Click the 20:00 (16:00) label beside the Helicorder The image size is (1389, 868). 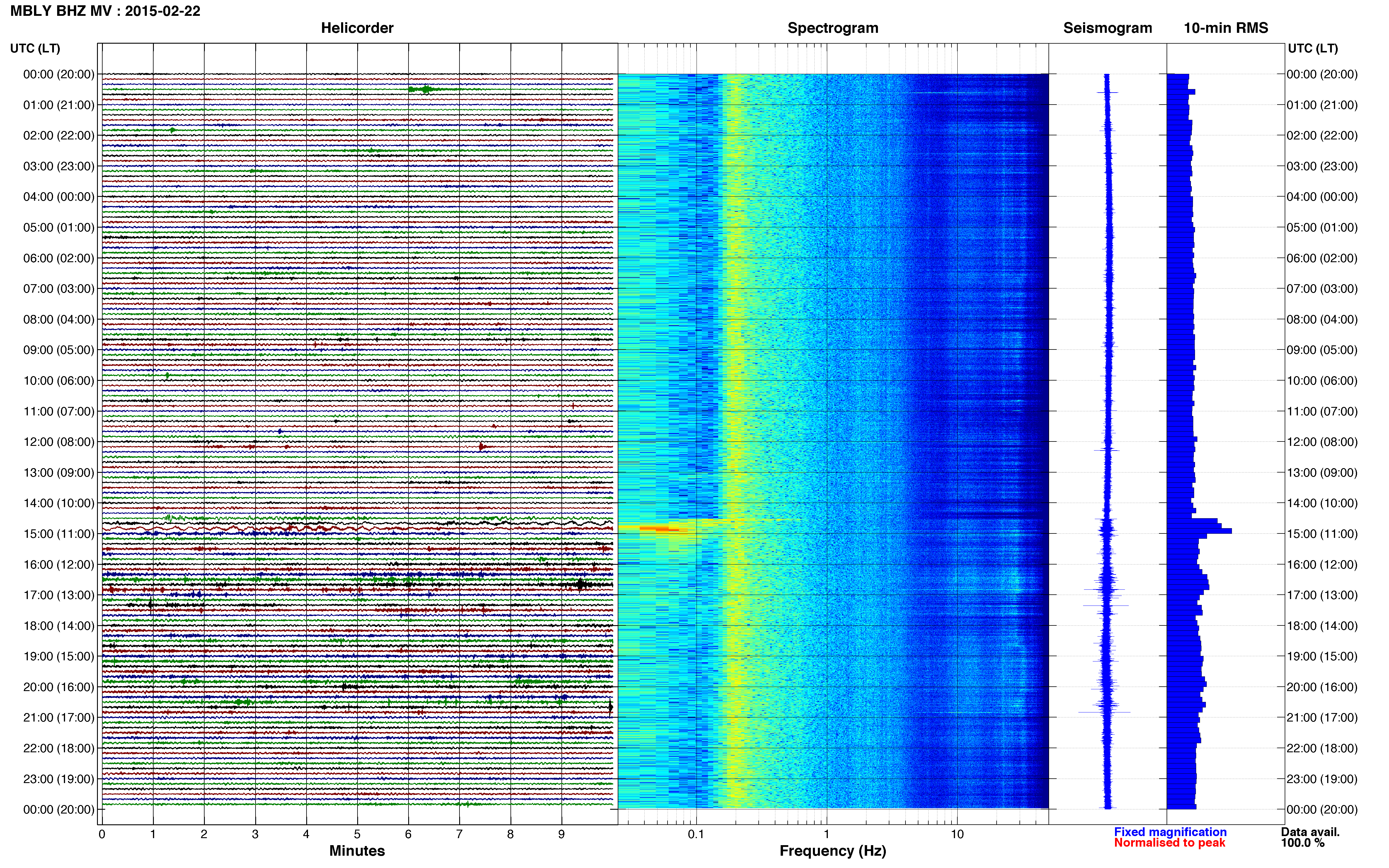point(59,687)
